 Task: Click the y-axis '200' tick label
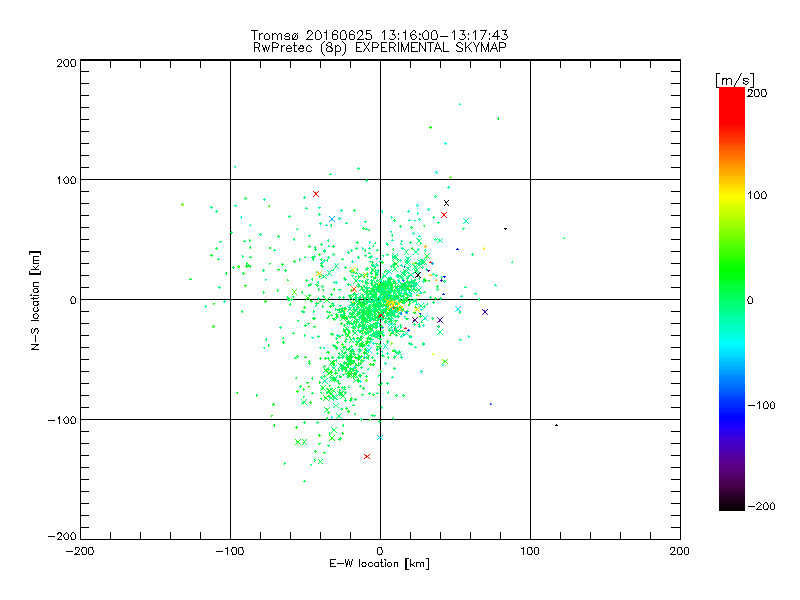66,63
